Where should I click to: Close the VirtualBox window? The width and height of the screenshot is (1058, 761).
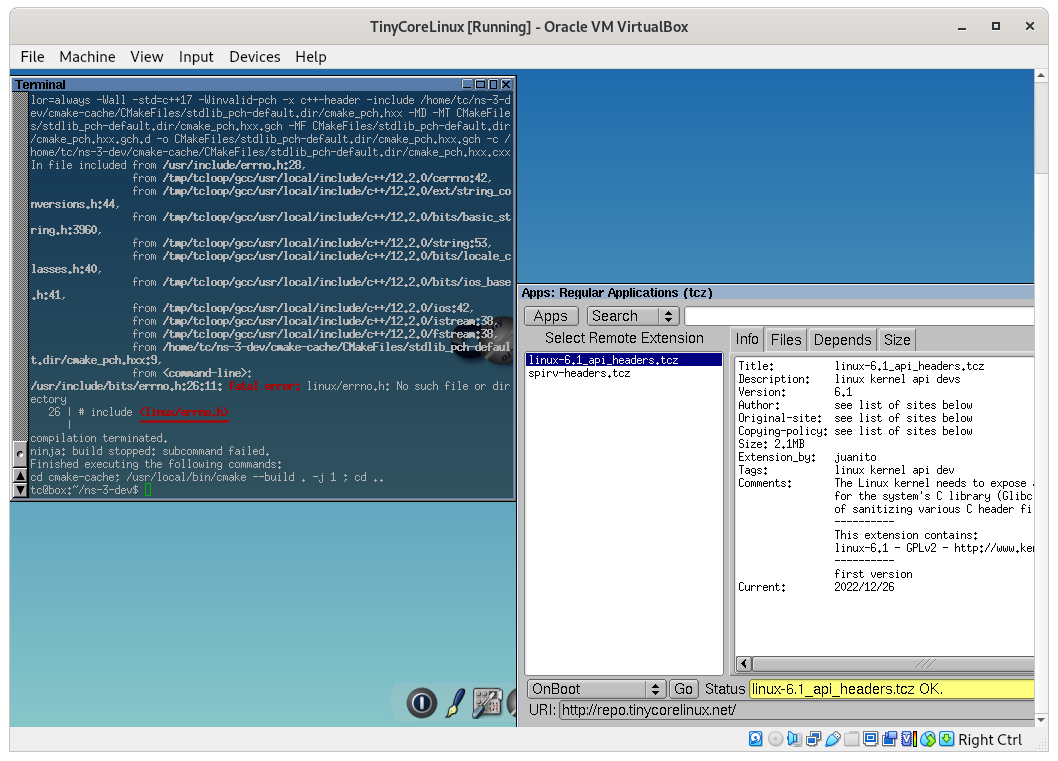tap(1030, 26)
